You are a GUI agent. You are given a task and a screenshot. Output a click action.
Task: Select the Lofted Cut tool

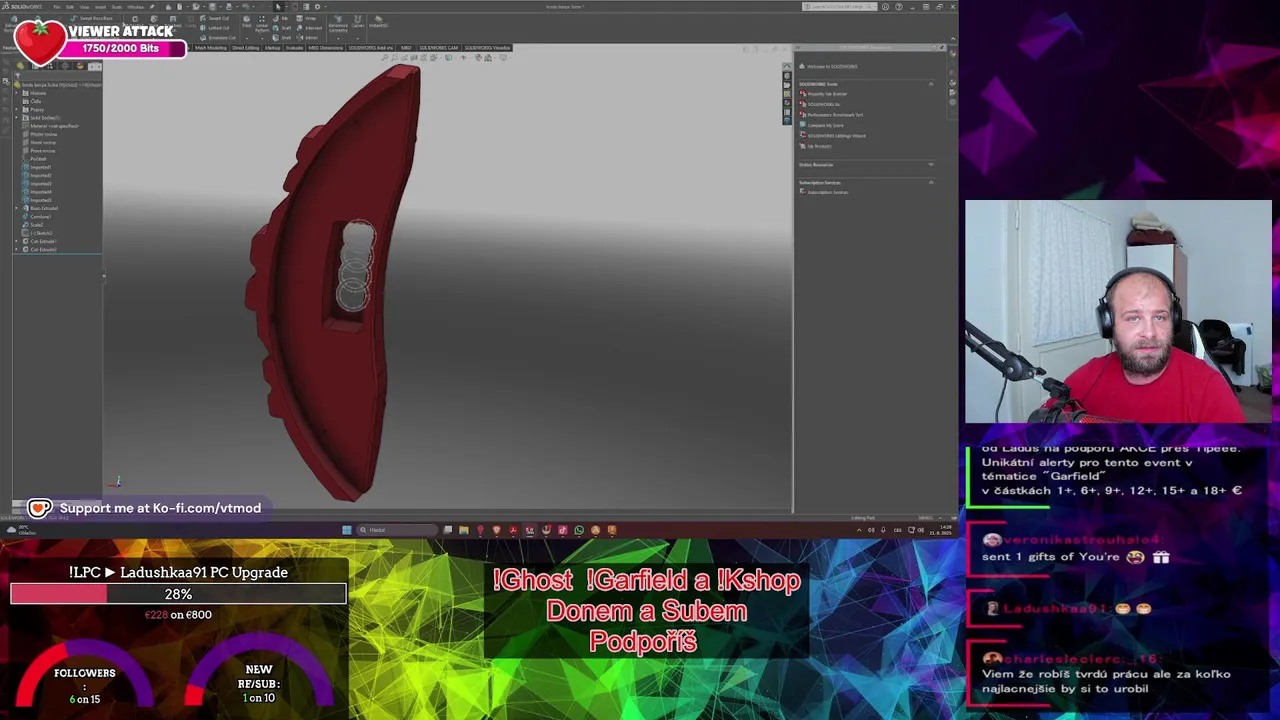214,28
